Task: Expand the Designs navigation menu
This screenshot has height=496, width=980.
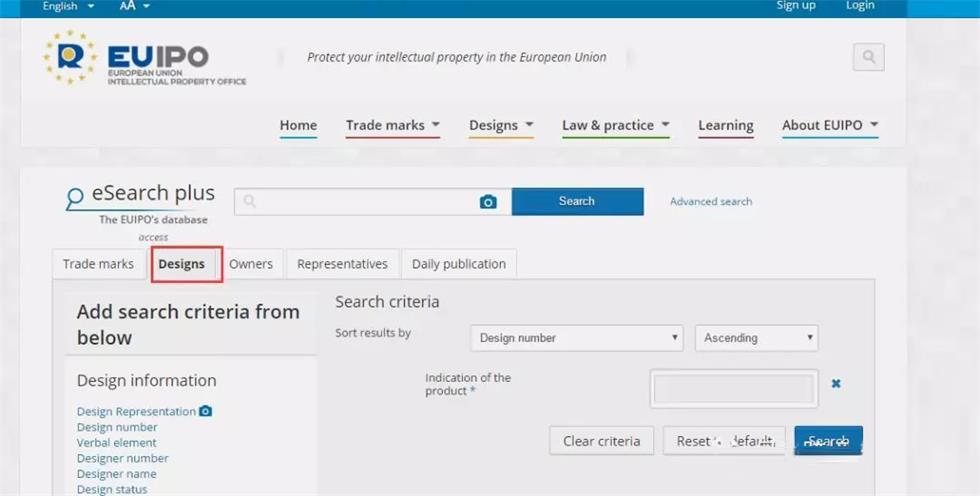Action: coord(501,126)
